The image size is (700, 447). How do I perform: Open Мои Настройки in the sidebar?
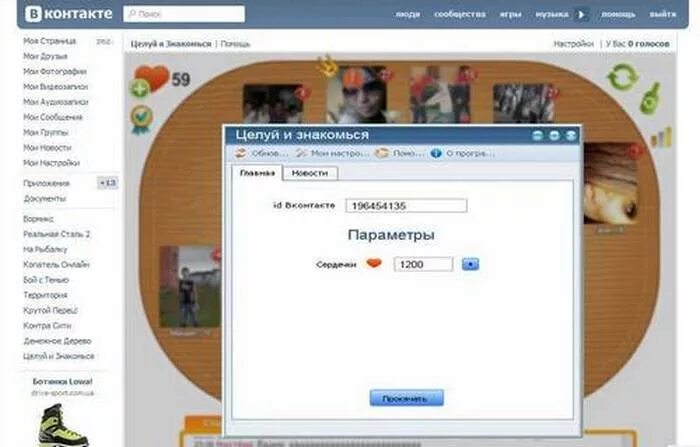point(51,163)
